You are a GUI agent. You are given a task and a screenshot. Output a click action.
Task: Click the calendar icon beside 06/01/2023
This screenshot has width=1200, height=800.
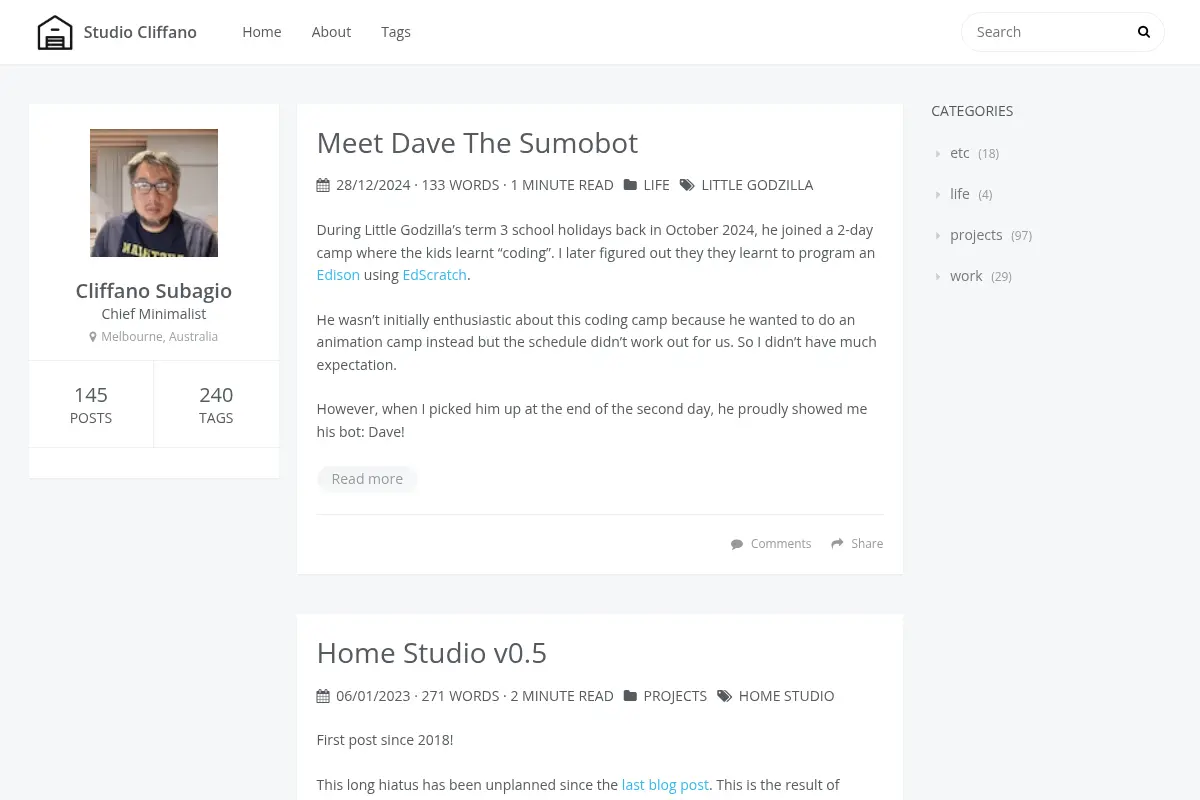coord(323,696)
